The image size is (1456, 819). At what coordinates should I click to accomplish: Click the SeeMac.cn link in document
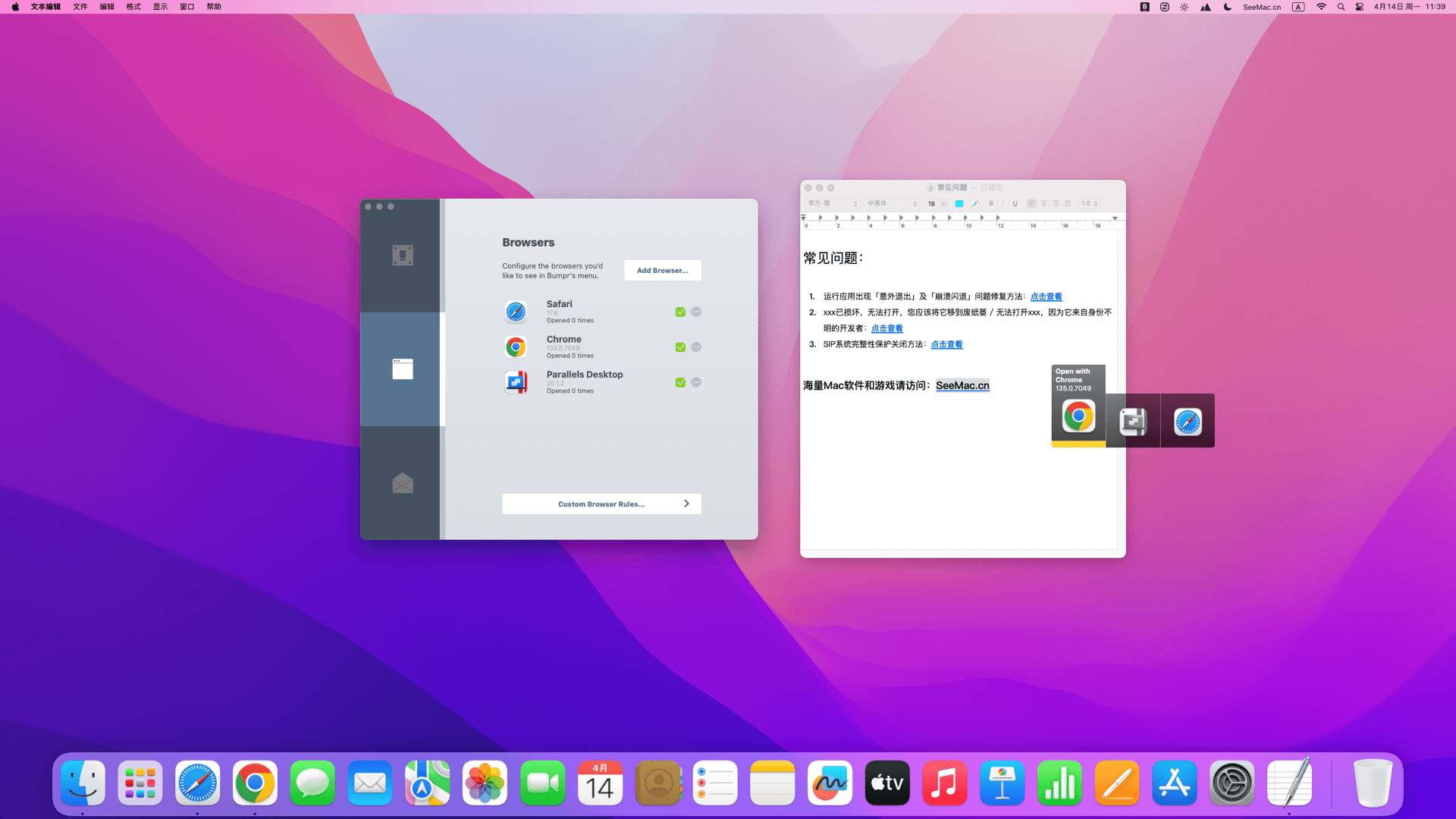[x=962, y=385]
